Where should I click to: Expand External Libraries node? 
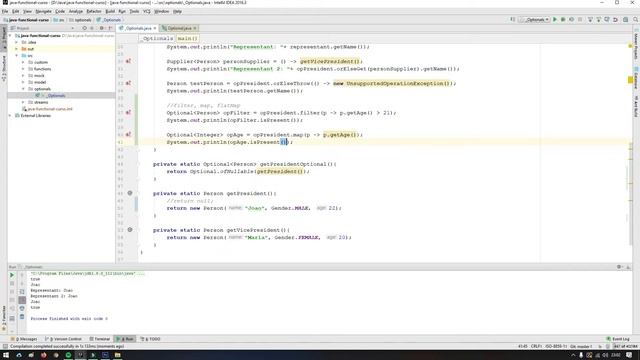10,116
